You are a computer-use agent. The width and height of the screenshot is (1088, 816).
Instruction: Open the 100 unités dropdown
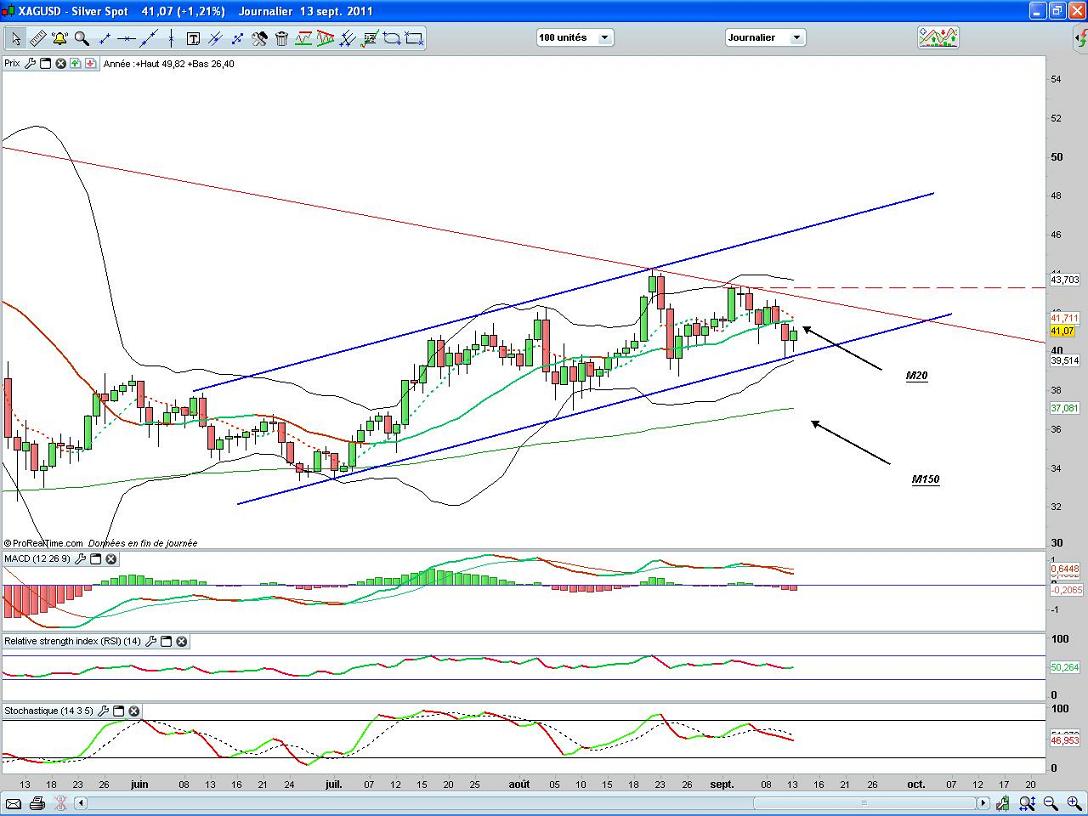(575, 38)
